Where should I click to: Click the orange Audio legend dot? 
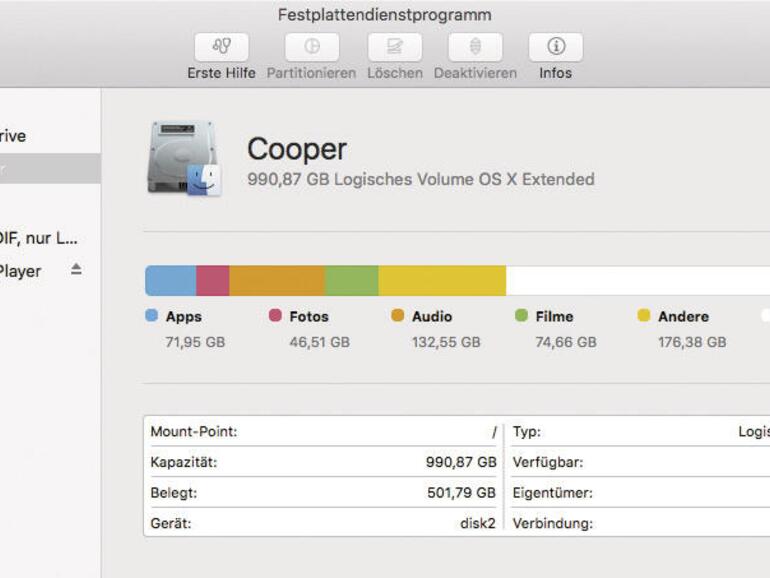point(397,316)
